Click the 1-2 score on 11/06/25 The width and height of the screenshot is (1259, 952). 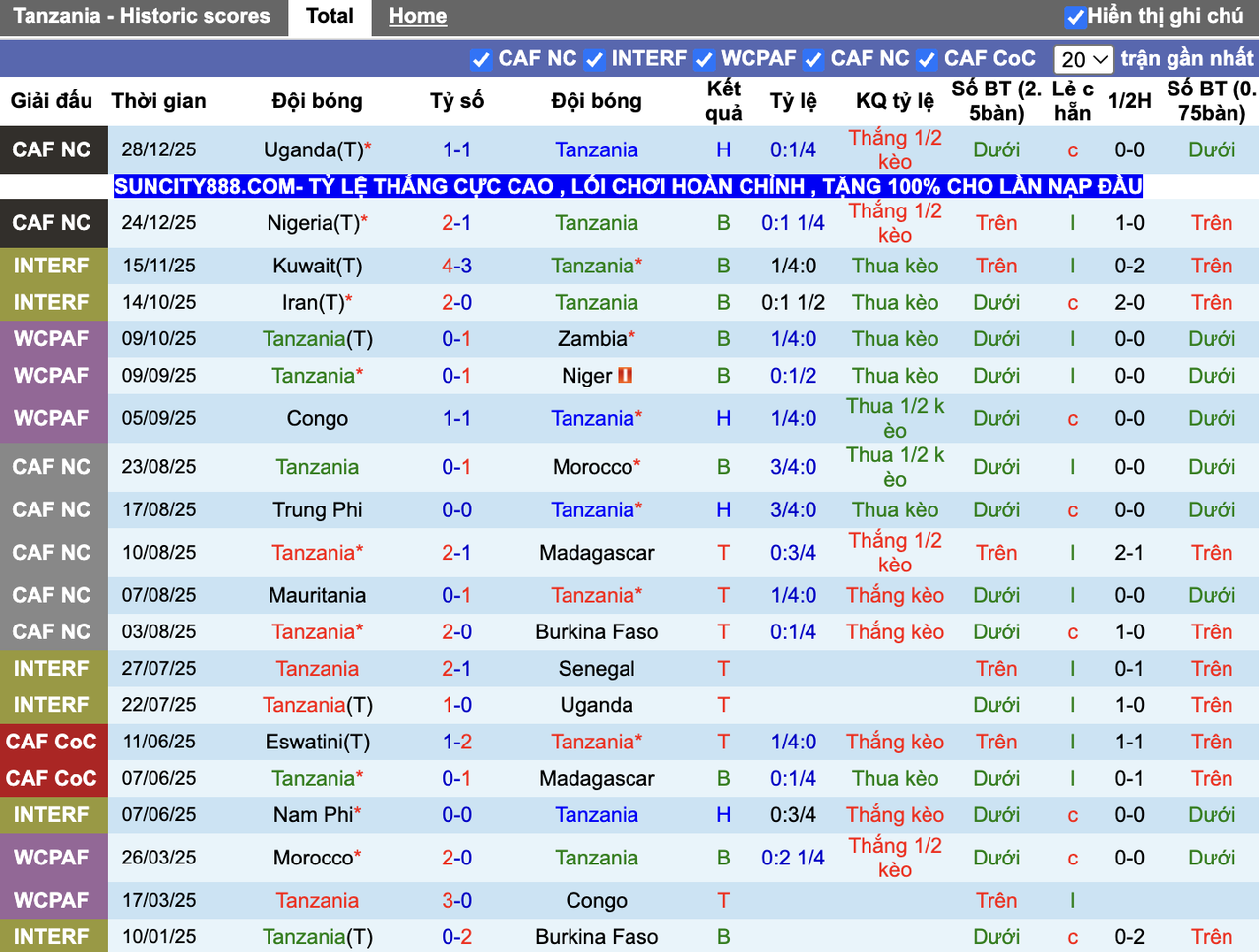pos(456,742)
